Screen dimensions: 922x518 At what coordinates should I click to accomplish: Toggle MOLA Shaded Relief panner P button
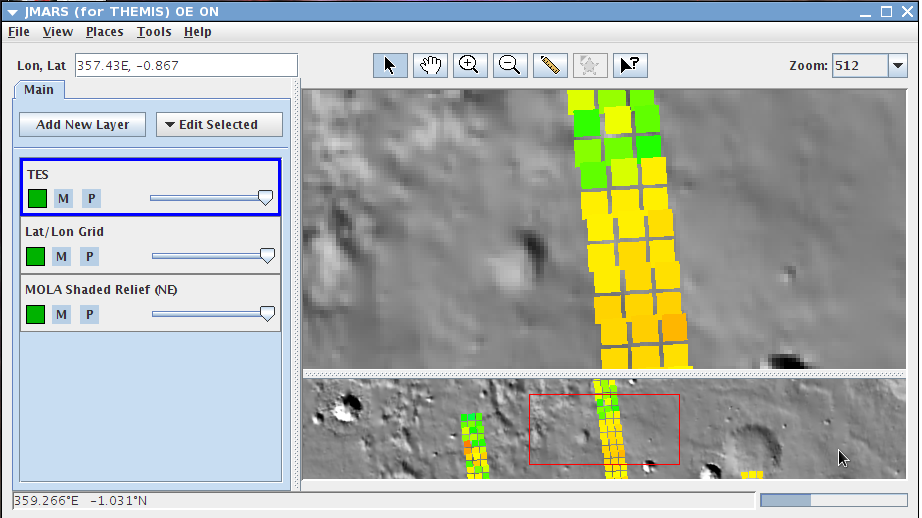point(90,315)
